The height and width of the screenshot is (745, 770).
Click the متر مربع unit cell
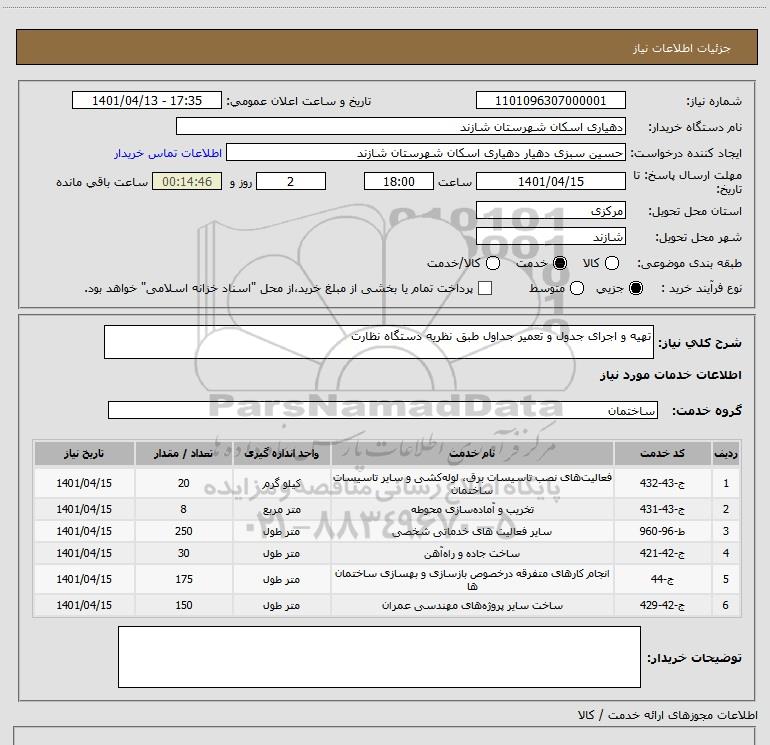[x=281, y=509]
